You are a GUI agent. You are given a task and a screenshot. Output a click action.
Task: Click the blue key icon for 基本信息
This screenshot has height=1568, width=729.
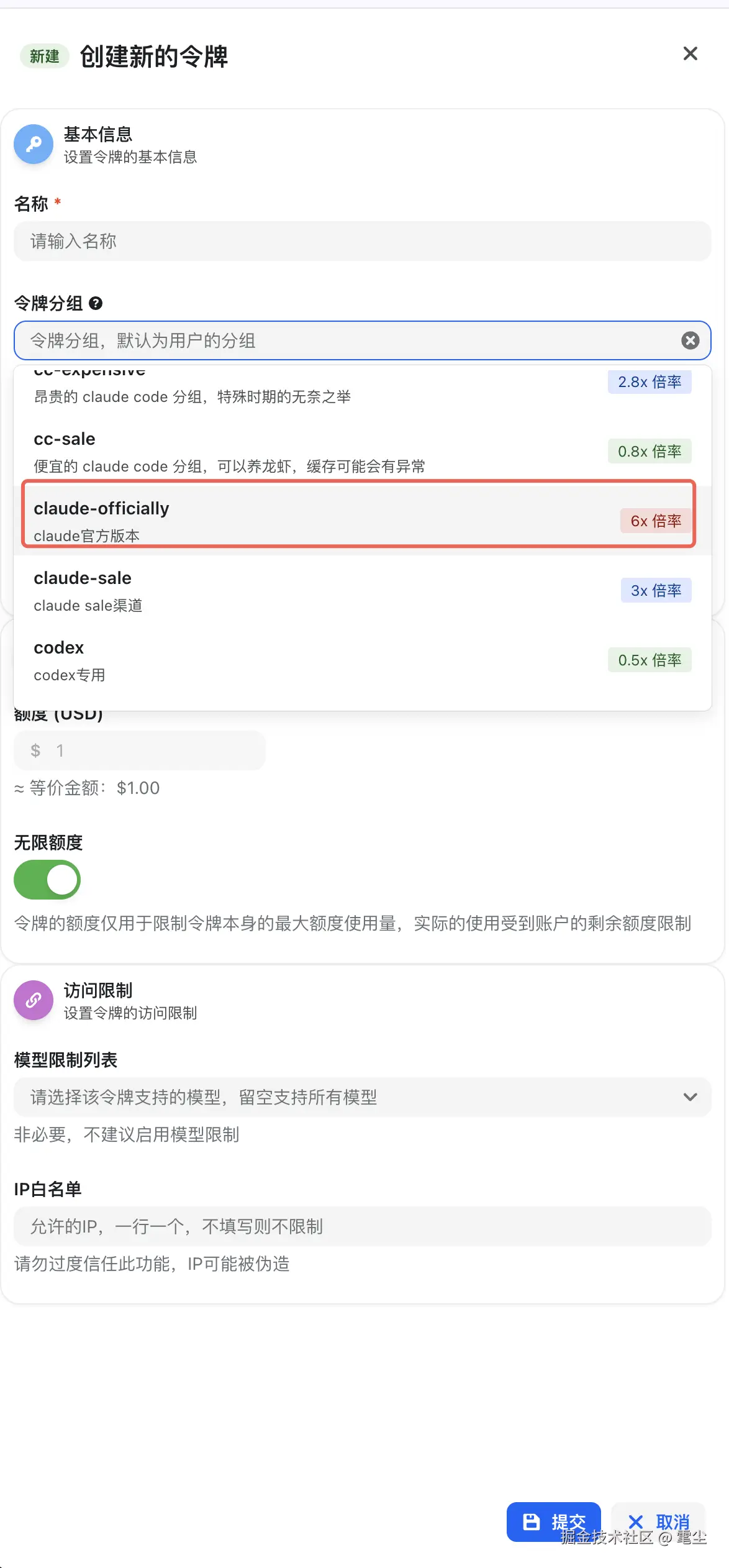[x=34, y=144]
